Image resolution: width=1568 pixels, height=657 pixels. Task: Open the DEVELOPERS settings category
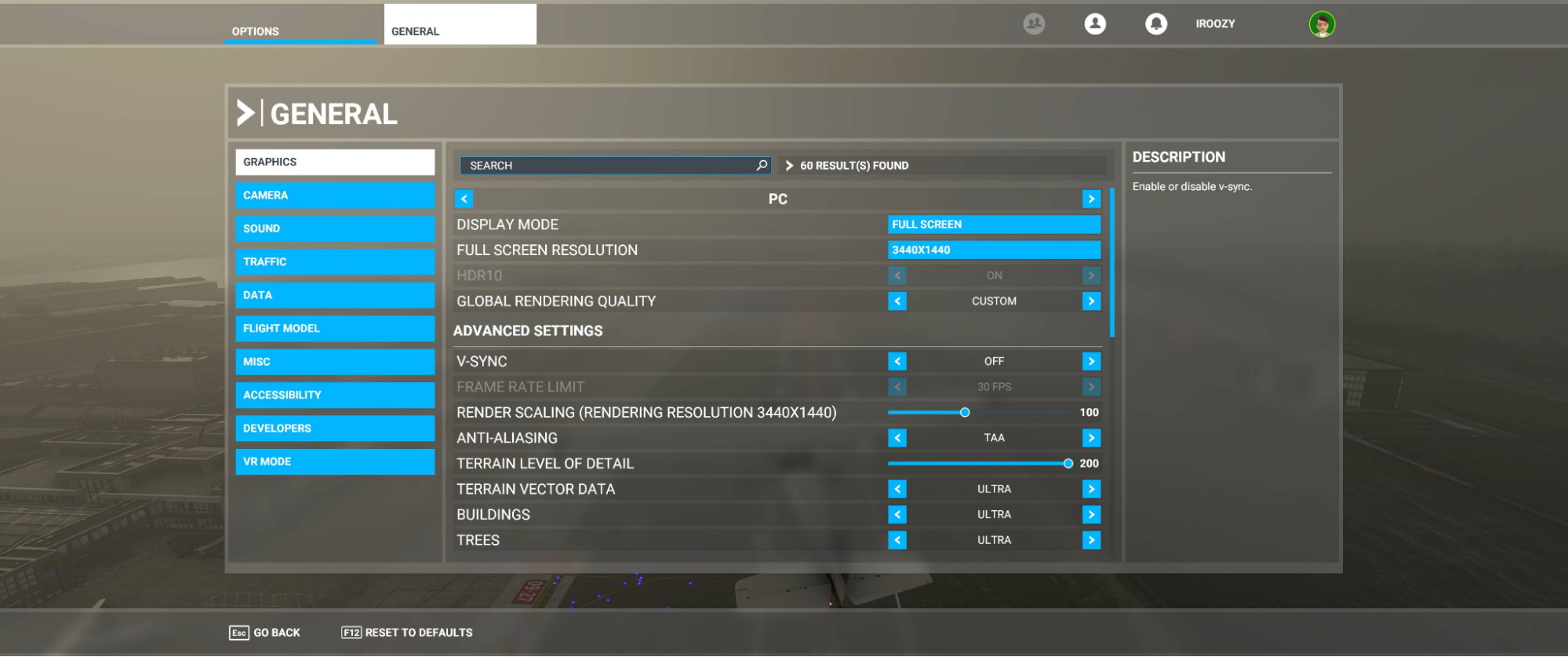coord(335,429)
